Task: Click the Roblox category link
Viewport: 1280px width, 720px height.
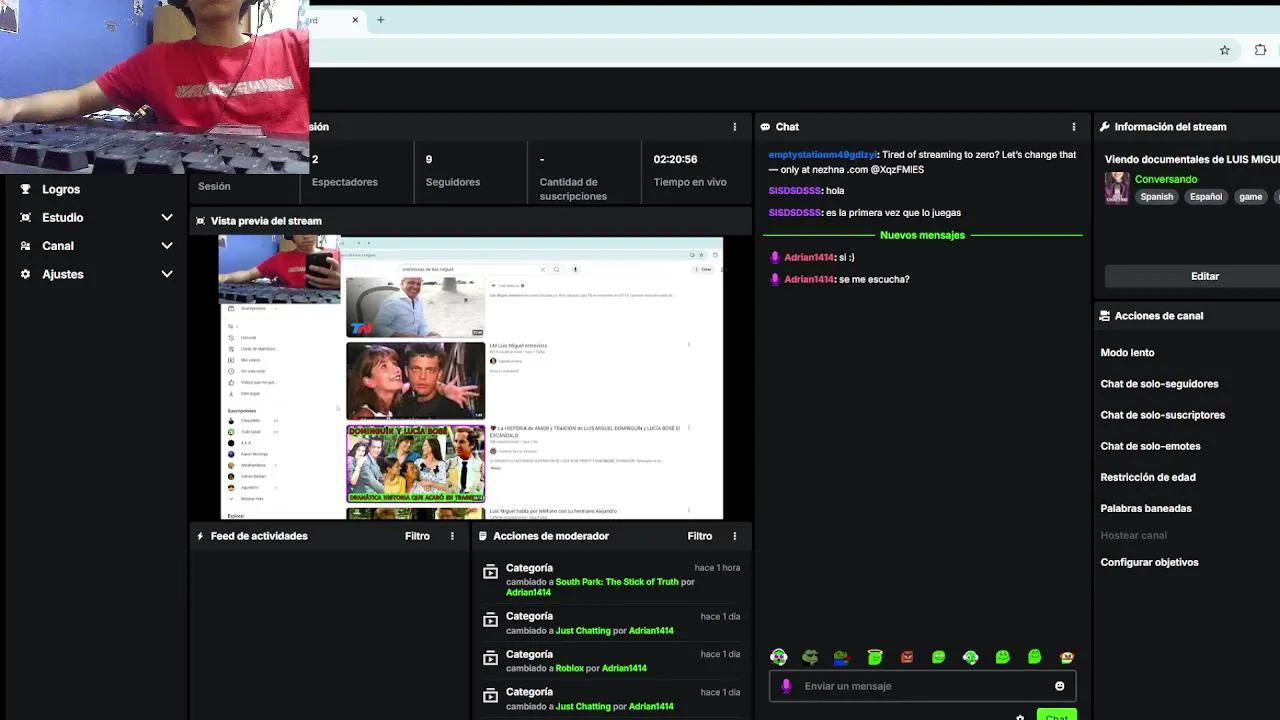Action: pyautogui.click(x=569, y=668)
